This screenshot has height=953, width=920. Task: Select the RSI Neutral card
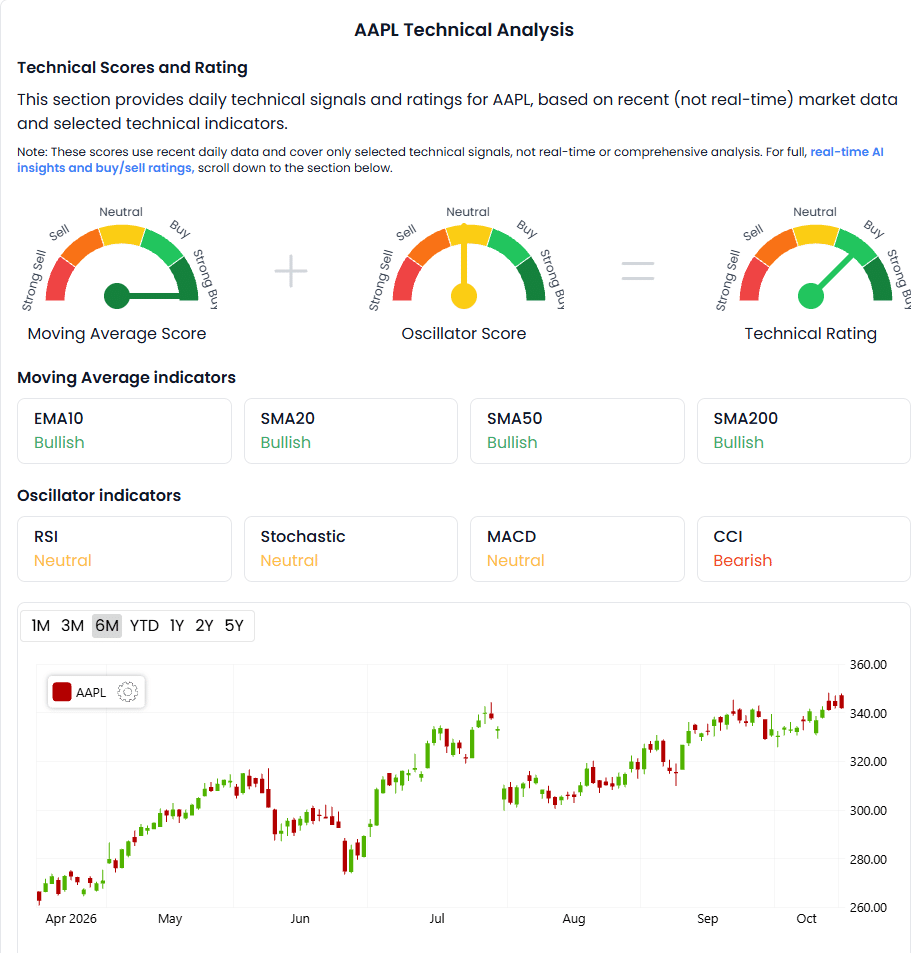point(125,549)
